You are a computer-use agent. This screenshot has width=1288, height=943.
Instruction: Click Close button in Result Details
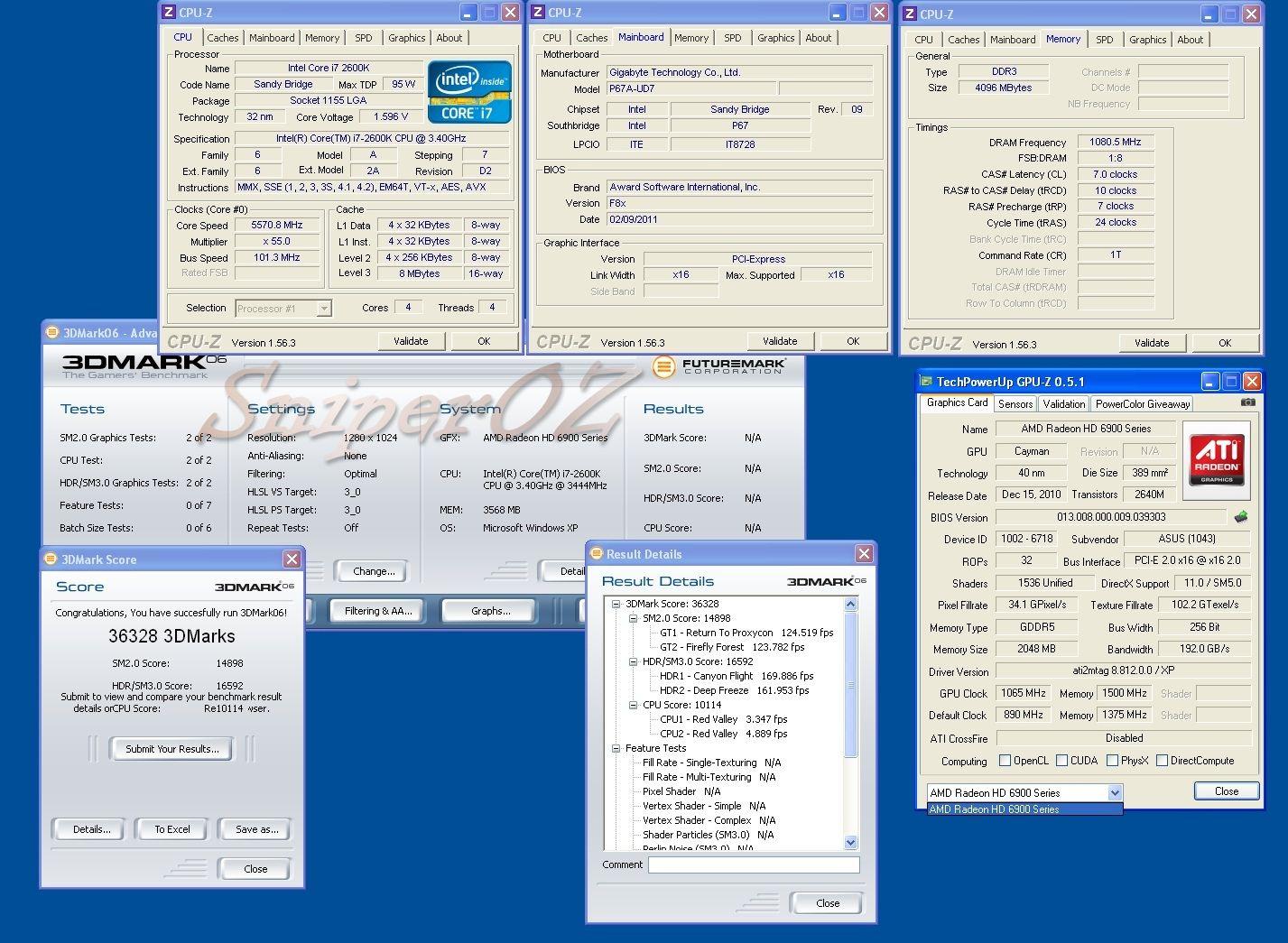click(x=828, y=903)
